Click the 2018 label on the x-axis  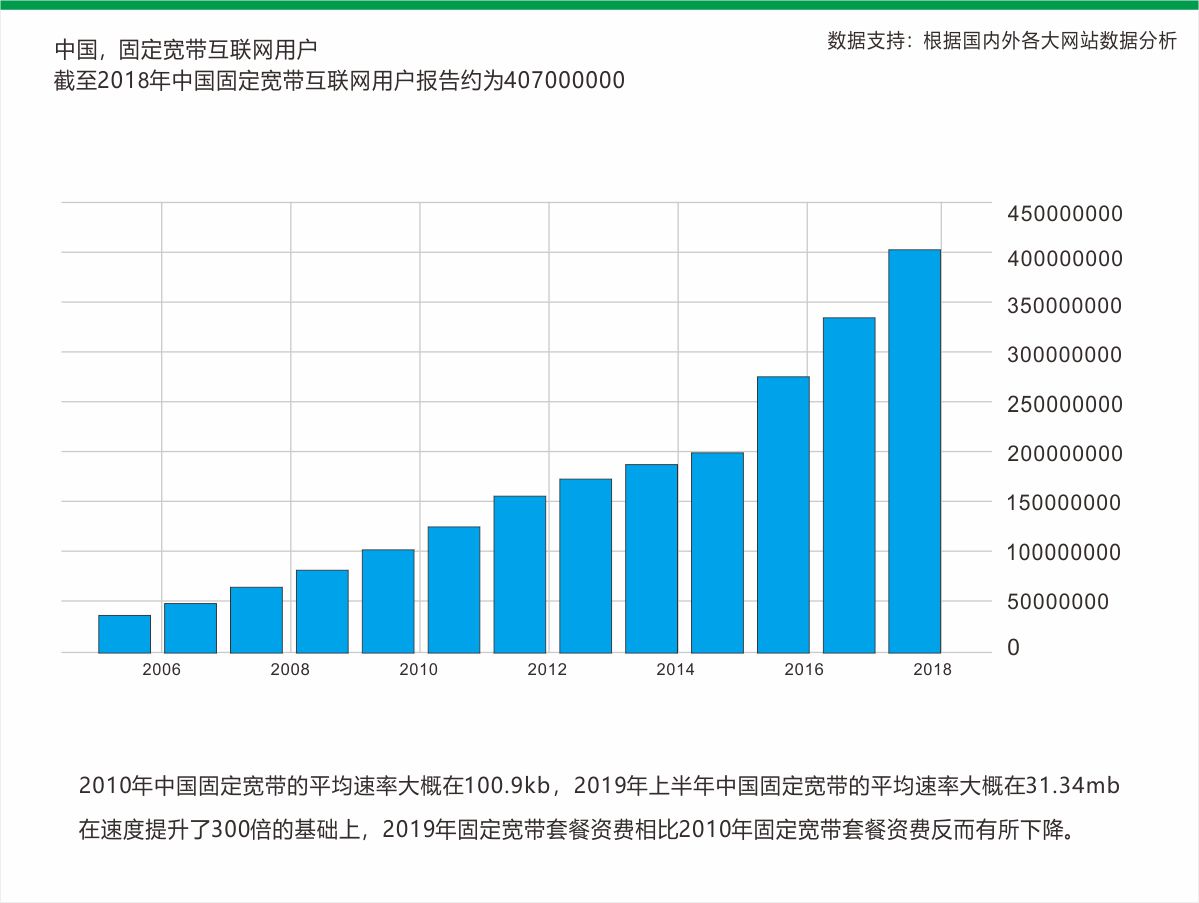(x=934, y=671)
